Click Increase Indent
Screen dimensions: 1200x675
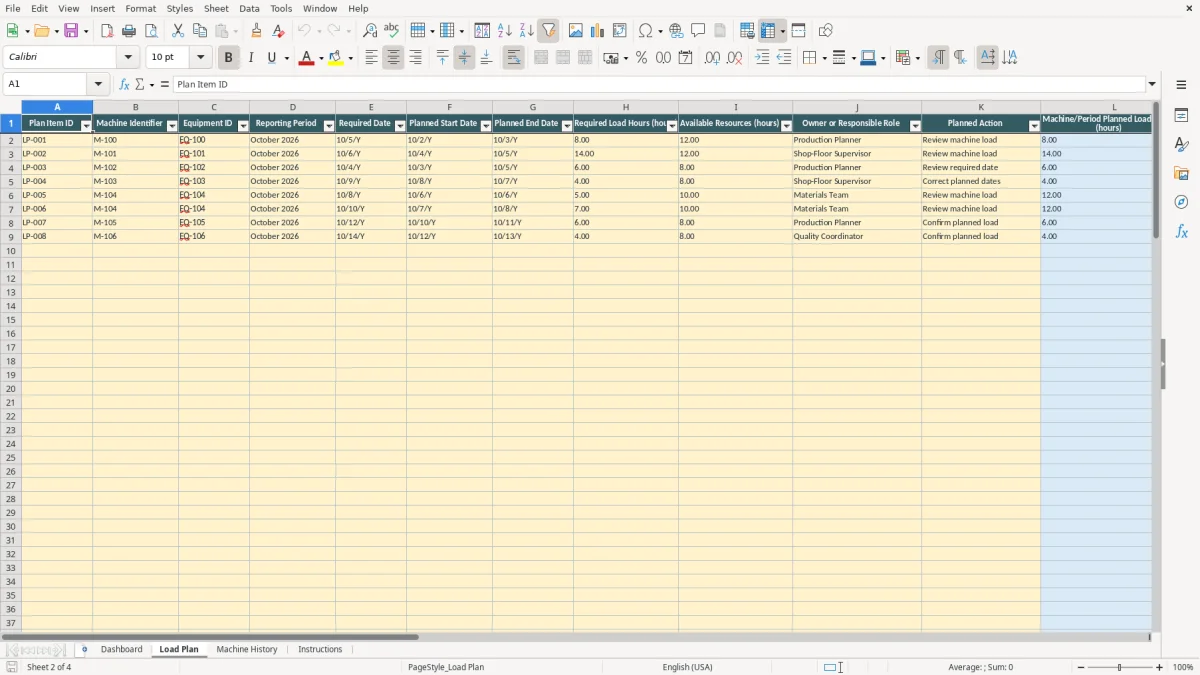click(x=762, y=58)
